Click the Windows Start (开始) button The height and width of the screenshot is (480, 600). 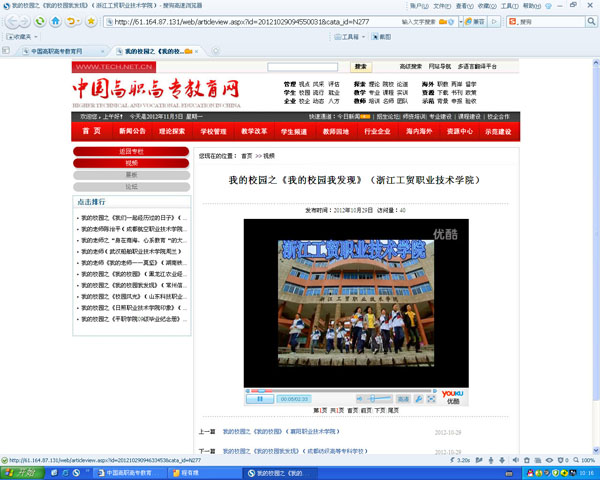point(22,473)
